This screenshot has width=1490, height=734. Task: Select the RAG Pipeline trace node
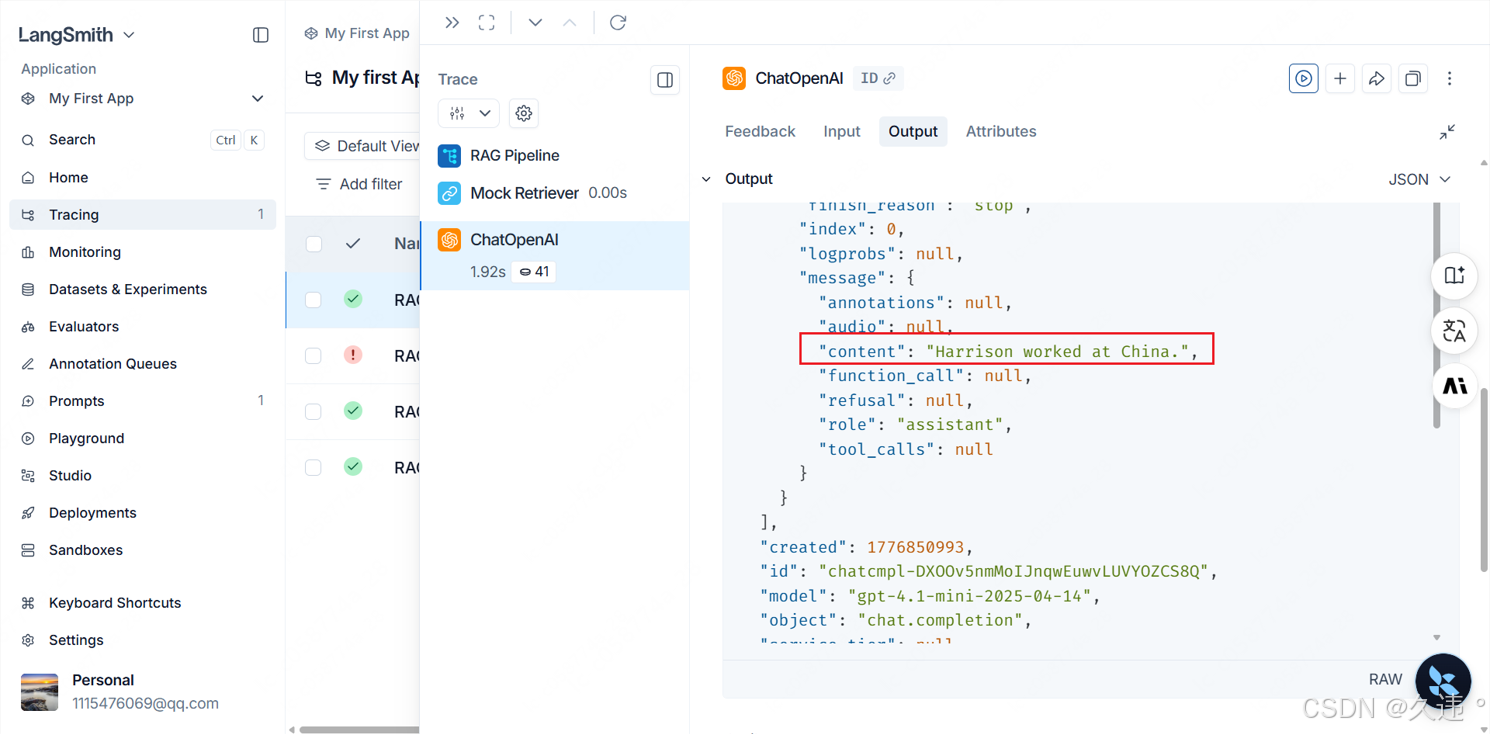pos(555,155)
